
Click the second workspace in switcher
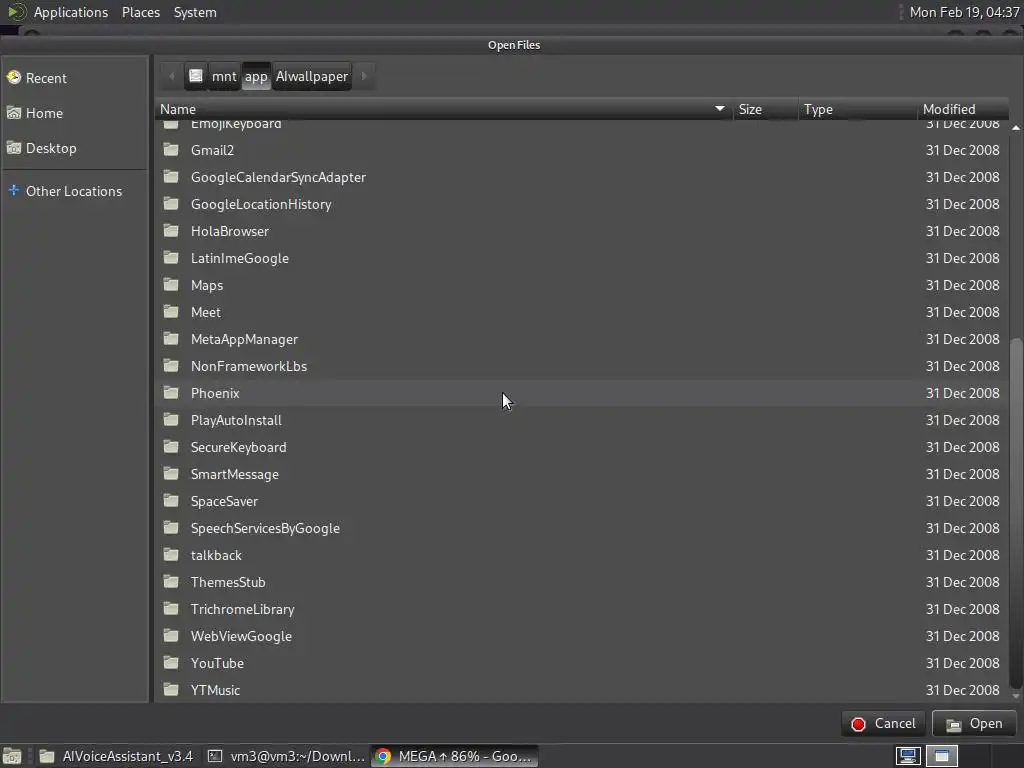(x=941, y=756)
